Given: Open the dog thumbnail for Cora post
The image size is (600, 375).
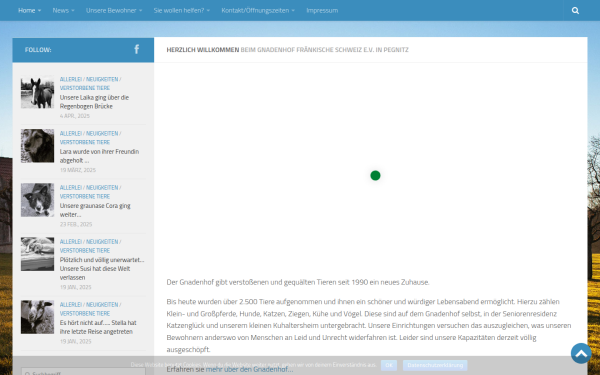Looking at the screenshot, I should [x=37, y=200].
